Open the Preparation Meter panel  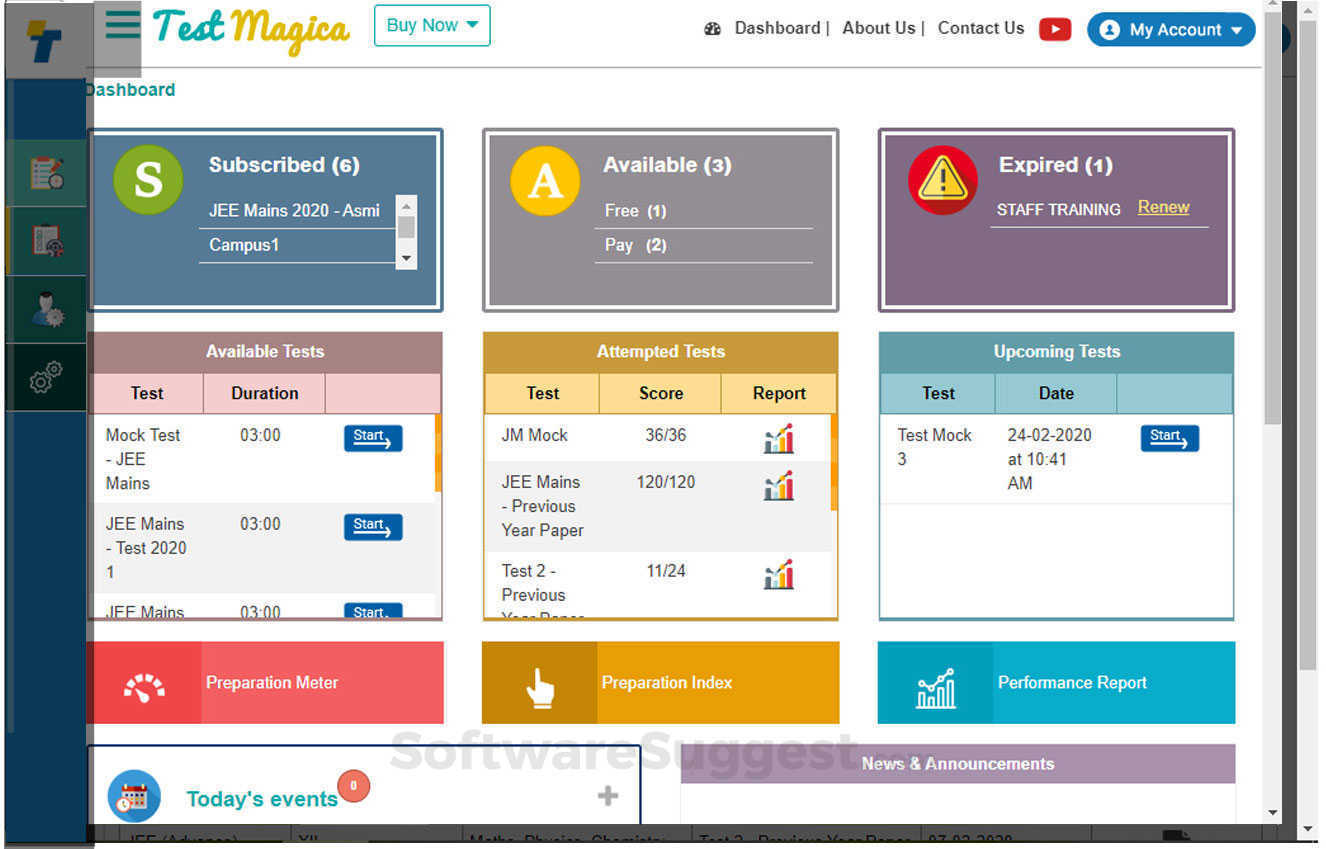click(265, 682)
